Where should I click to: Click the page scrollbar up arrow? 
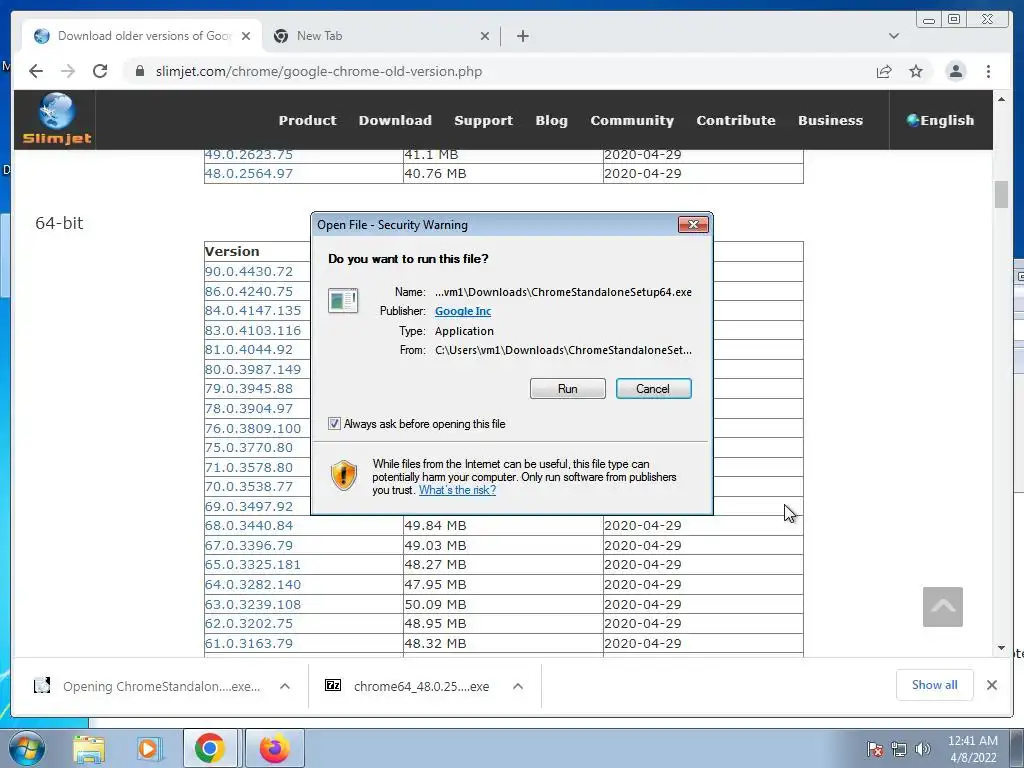point(1001,99)
